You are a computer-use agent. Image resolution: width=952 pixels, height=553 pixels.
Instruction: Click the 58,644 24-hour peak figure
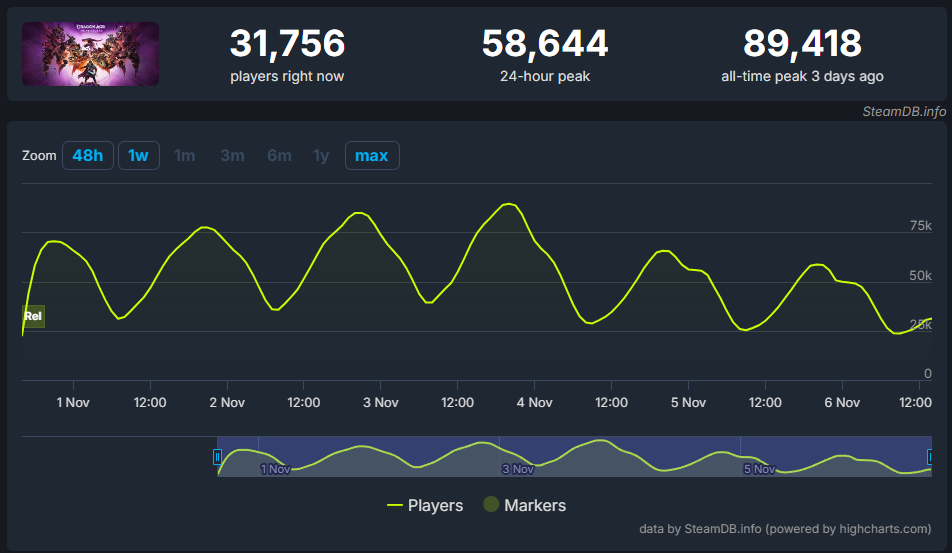(544, 44)
